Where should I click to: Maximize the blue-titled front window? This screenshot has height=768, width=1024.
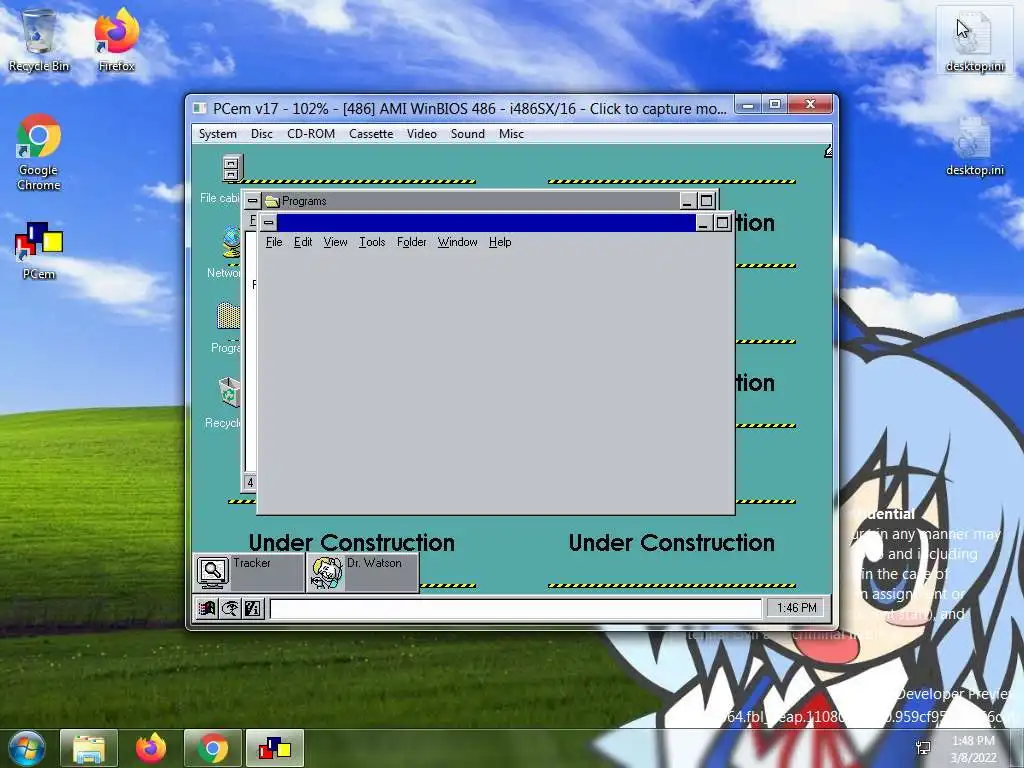pos(722,223)
